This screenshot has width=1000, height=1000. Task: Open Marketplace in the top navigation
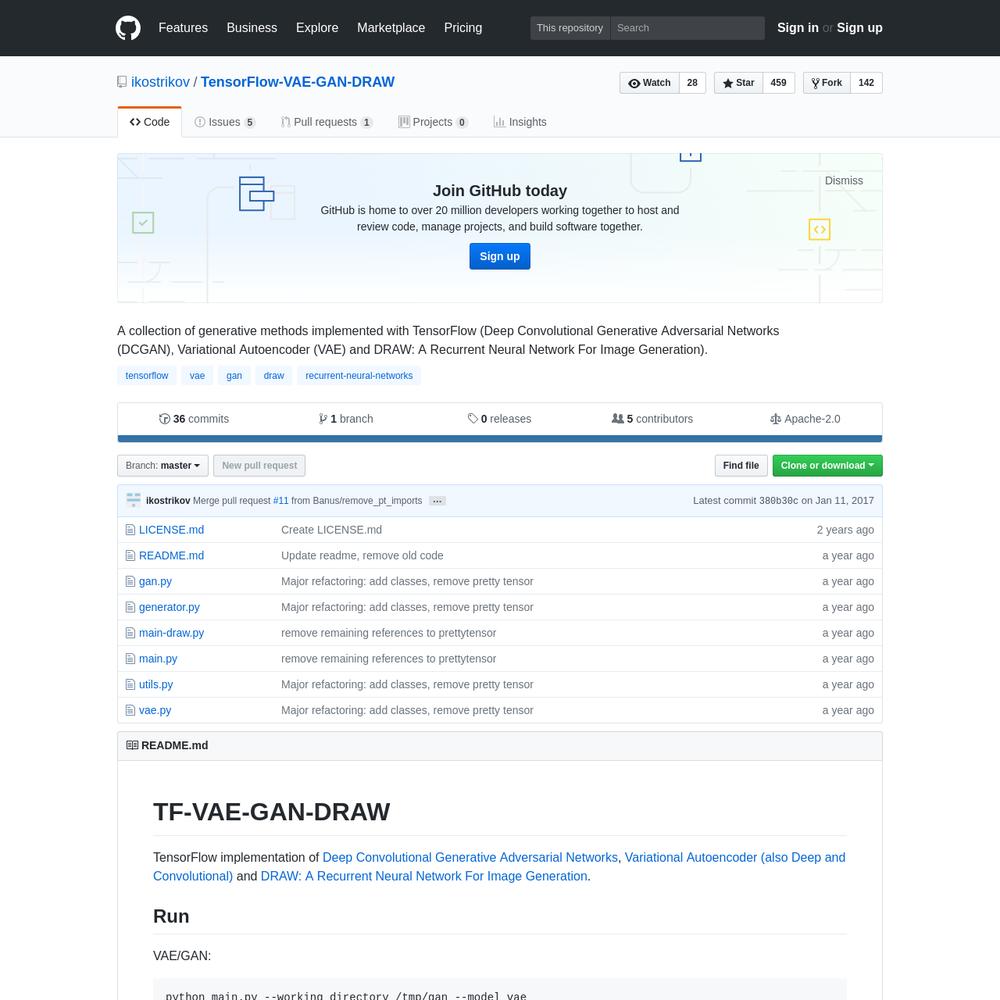click(391, 28)
